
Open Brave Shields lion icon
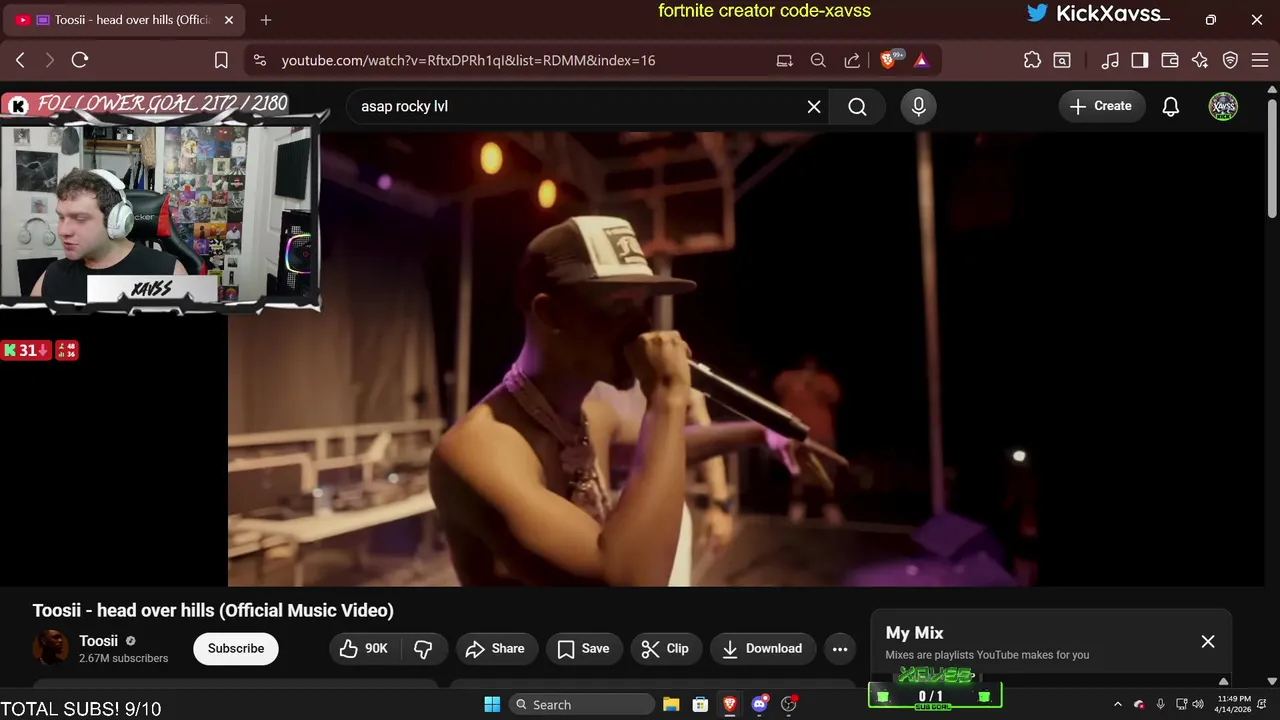coord(889,60)
